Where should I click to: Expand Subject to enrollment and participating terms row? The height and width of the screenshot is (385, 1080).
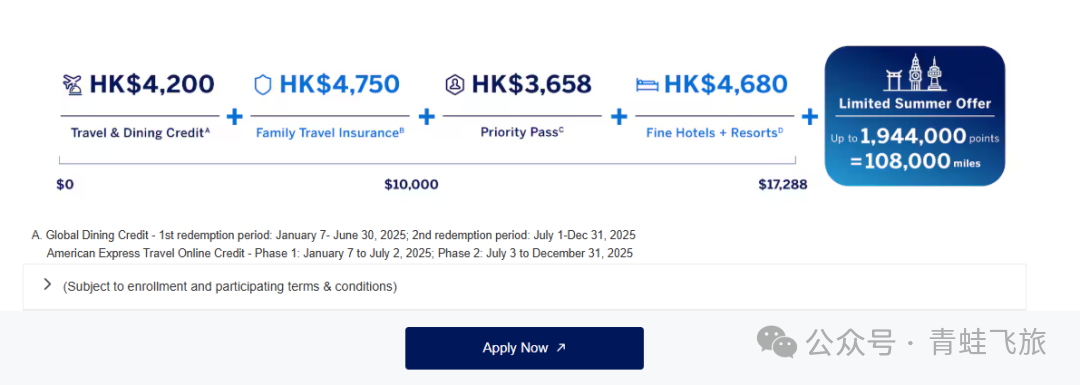524,287
